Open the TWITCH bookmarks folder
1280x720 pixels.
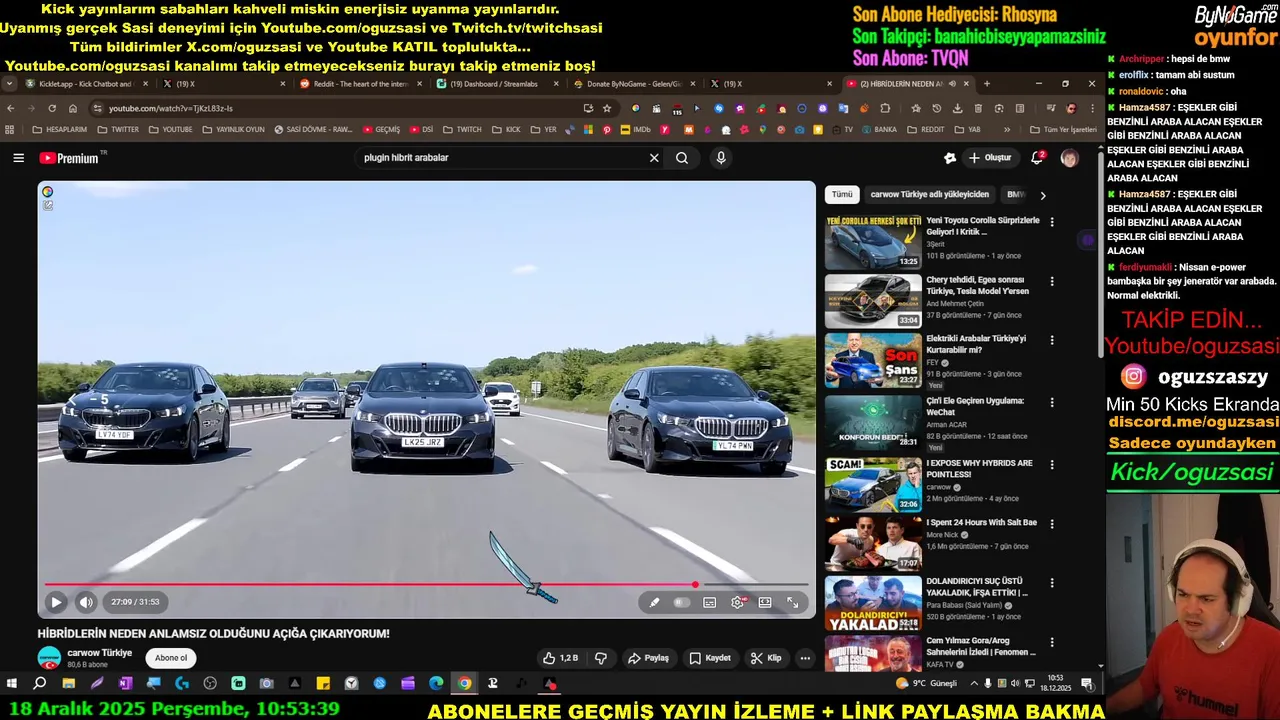tap(462, 129)
